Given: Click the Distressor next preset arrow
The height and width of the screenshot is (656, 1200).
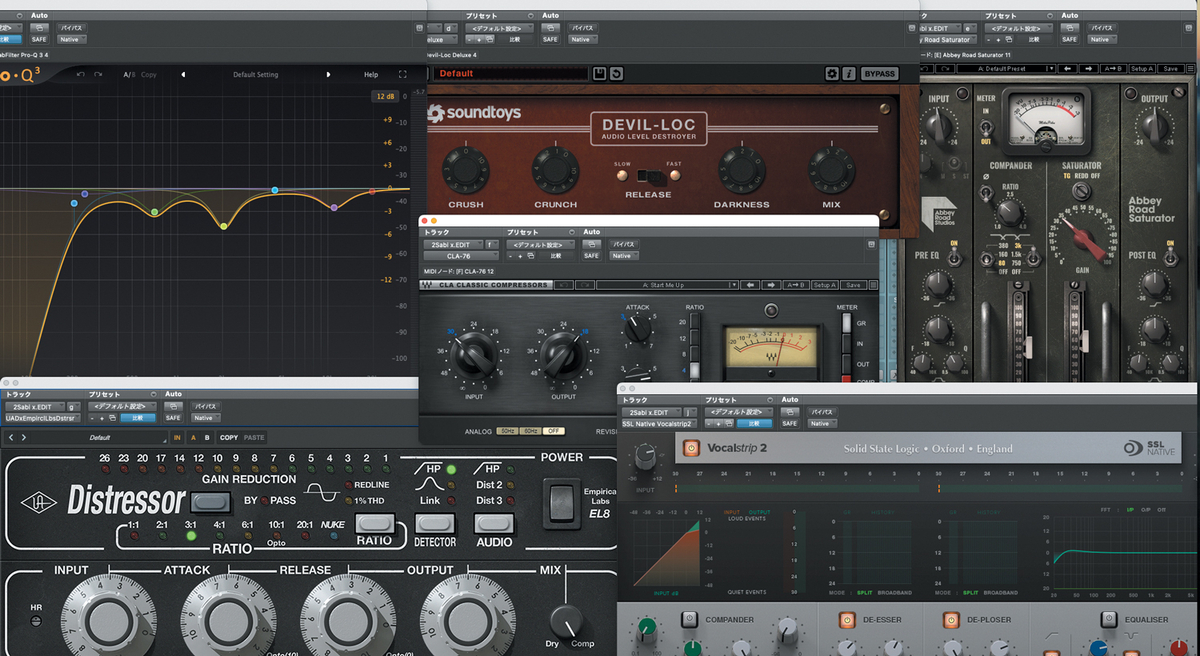Looking at the screenshot, I should point(22,437).
